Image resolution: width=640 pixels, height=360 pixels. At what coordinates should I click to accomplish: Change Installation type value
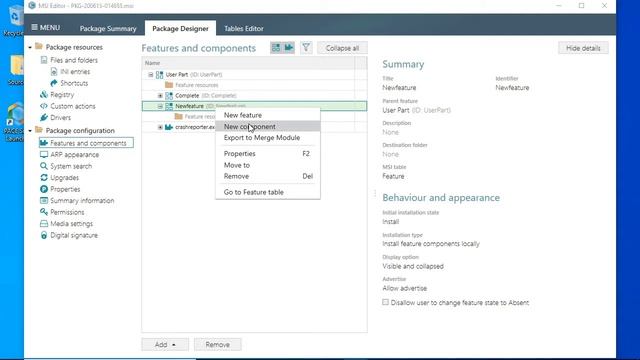[431, 244]
